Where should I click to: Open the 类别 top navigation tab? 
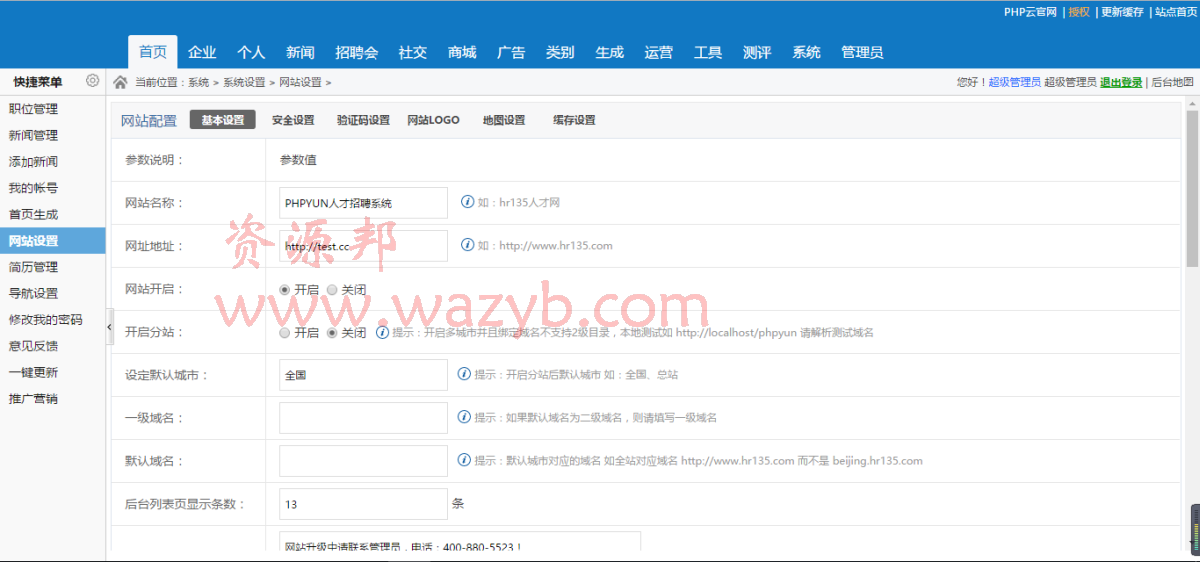click(560, 52)
